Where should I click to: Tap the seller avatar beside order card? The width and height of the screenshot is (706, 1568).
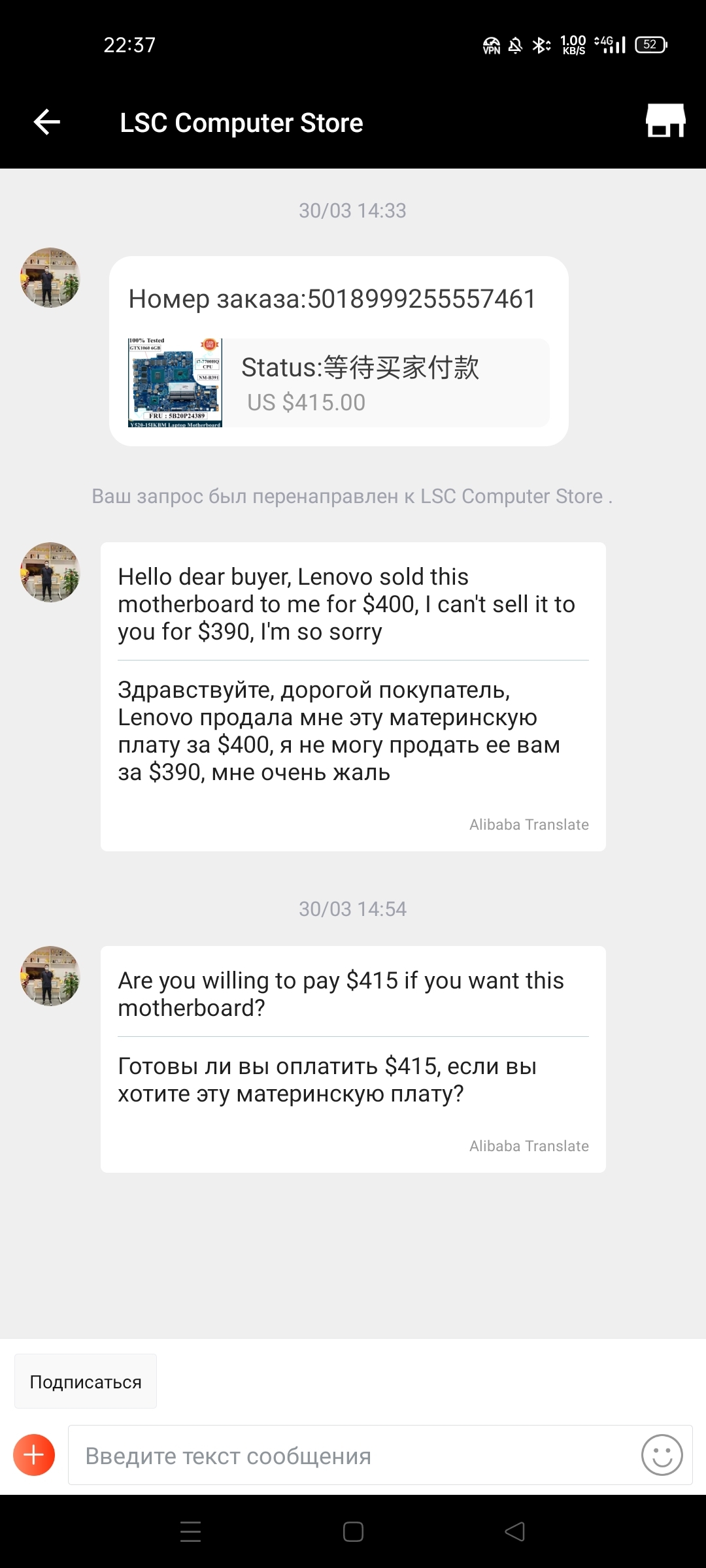(50, 278)
